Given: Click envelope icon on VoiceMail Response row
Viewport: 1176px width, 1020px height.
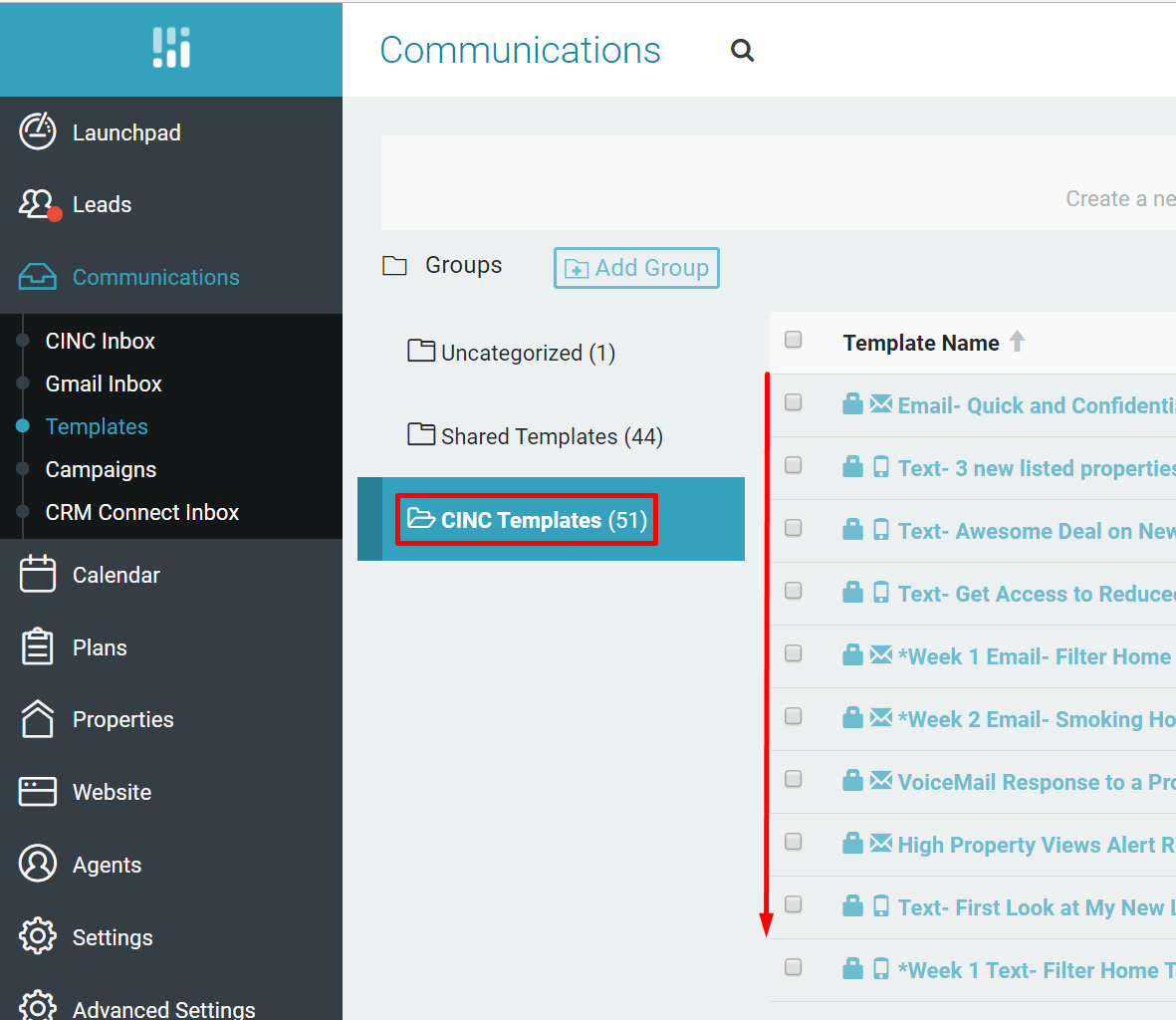Looking at the screenshot, I should tap(881, 781).
